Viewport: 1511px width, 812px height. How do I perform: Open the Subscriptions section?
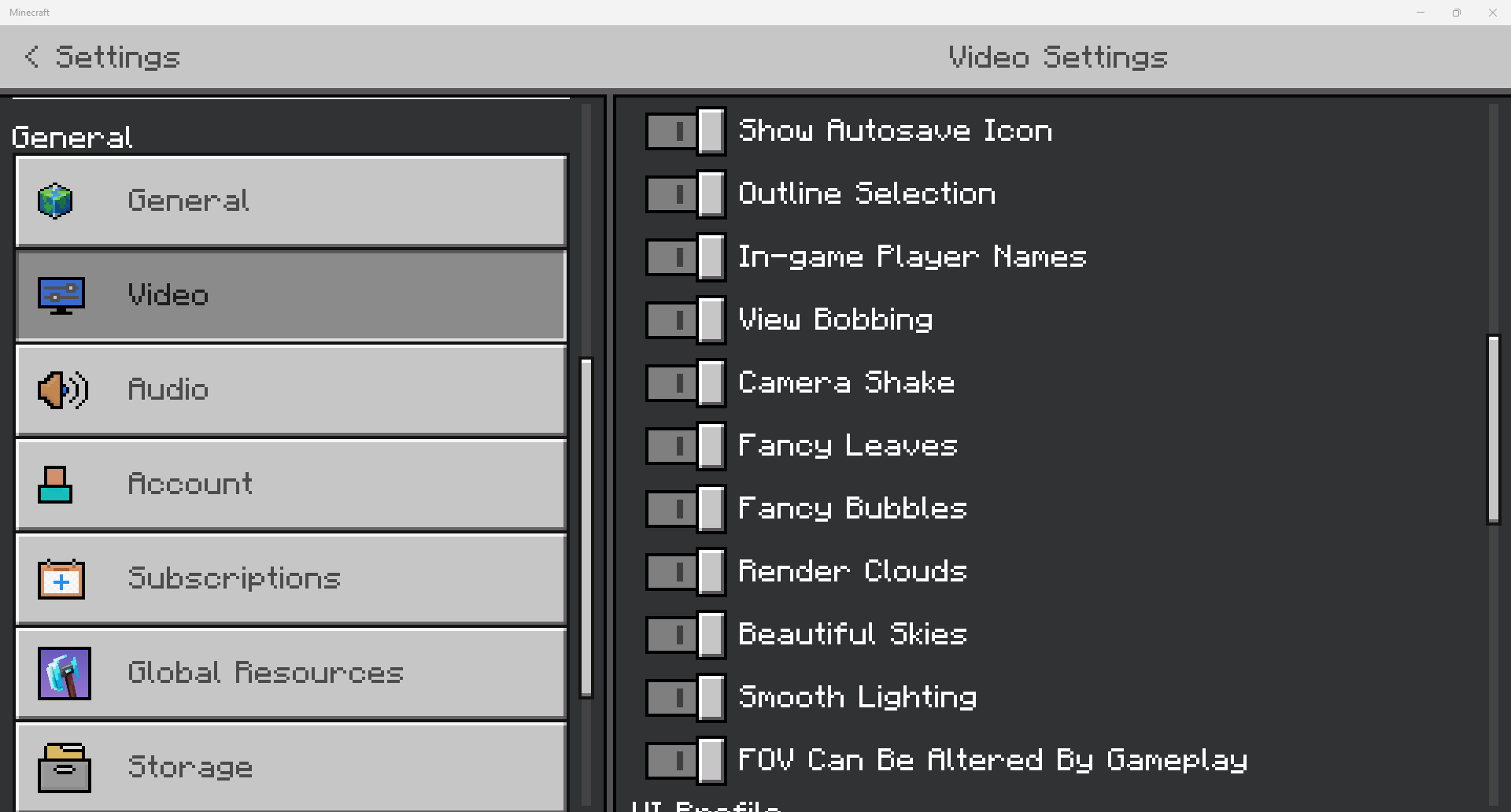[x=291, y=579]
